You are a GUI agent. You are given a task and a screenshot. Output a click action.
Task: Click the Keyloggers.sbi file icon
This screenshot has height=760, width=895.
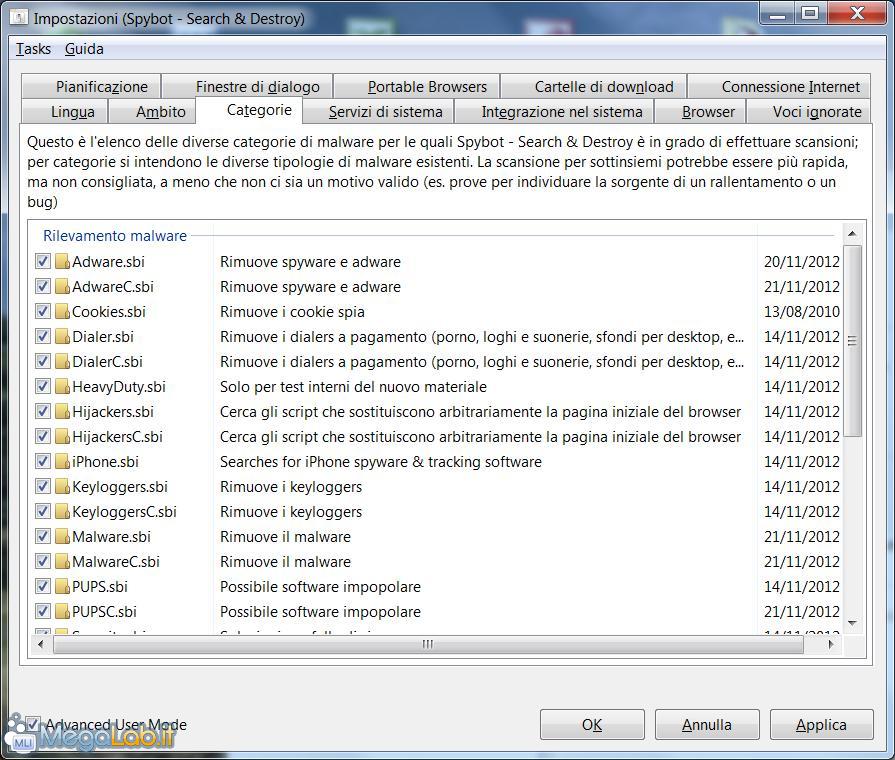[x=62, y=486]
